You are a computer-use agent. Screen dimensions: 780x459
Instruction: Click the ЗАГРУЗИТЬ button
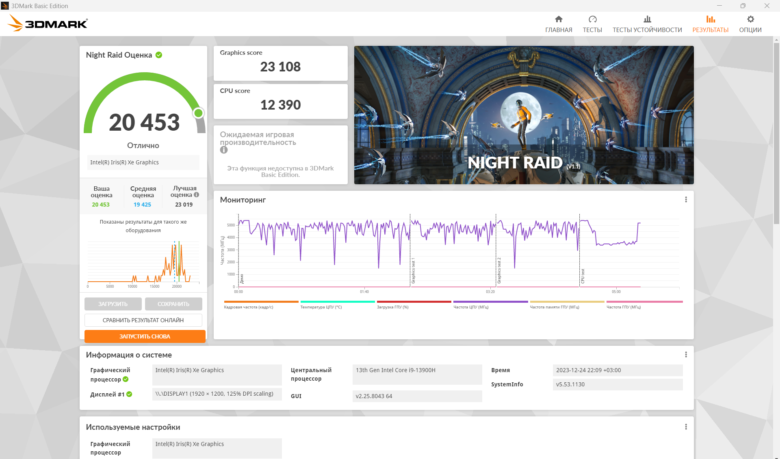click(x=113, y=304)
